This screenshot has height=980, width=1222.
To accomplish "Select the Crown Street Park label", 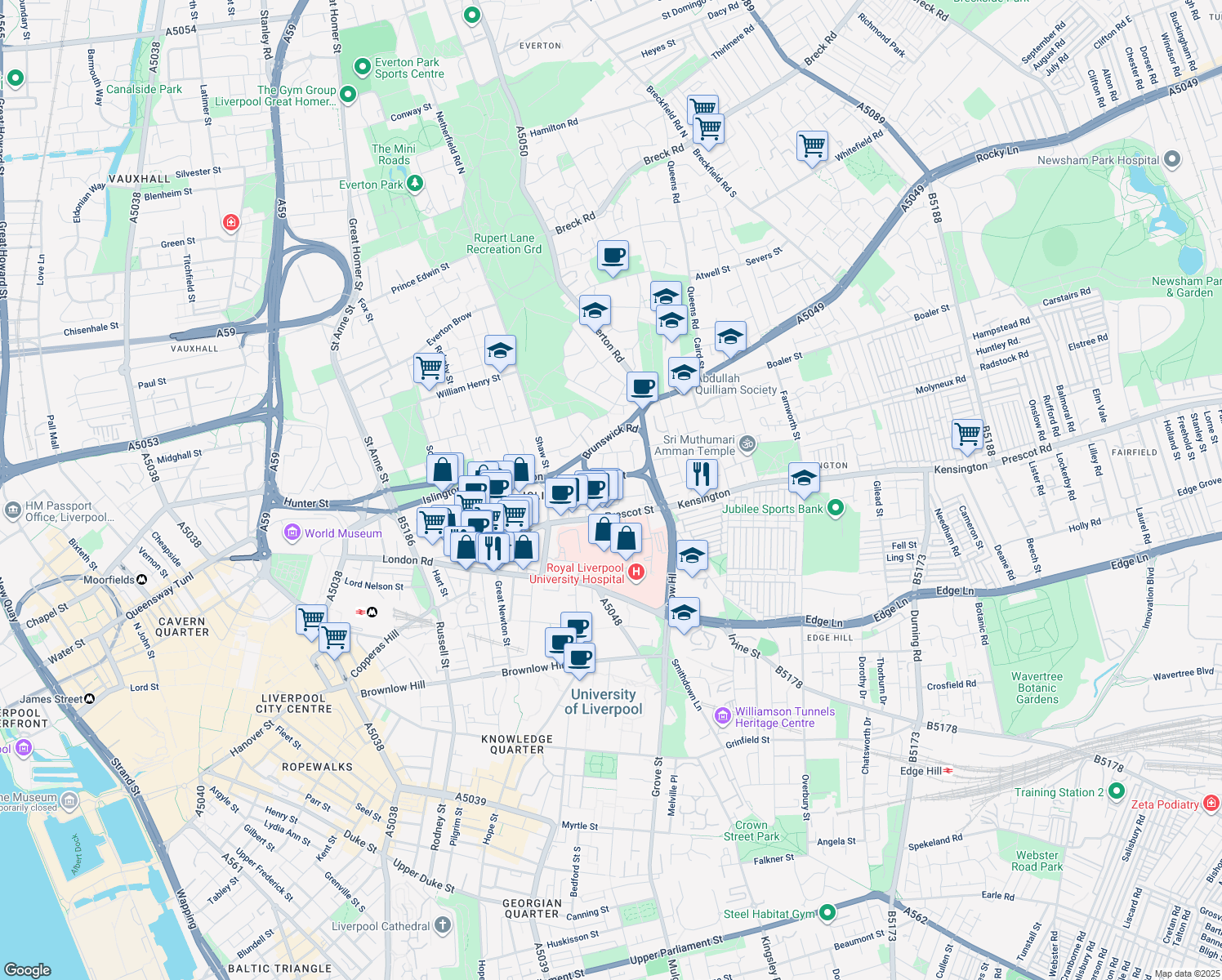I will click(751, 831).
